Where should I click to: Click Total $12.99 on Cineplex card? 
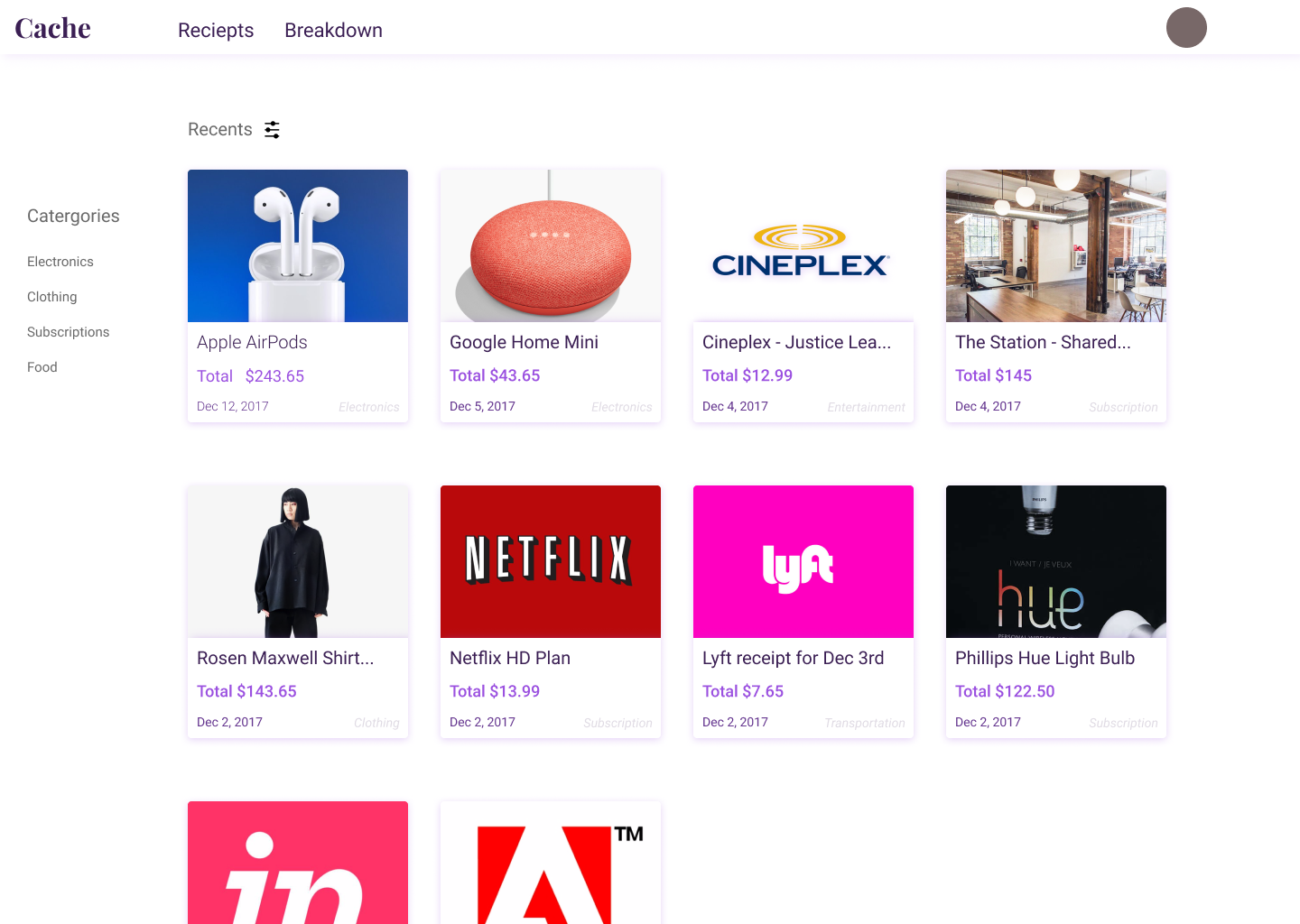[747, 376]
